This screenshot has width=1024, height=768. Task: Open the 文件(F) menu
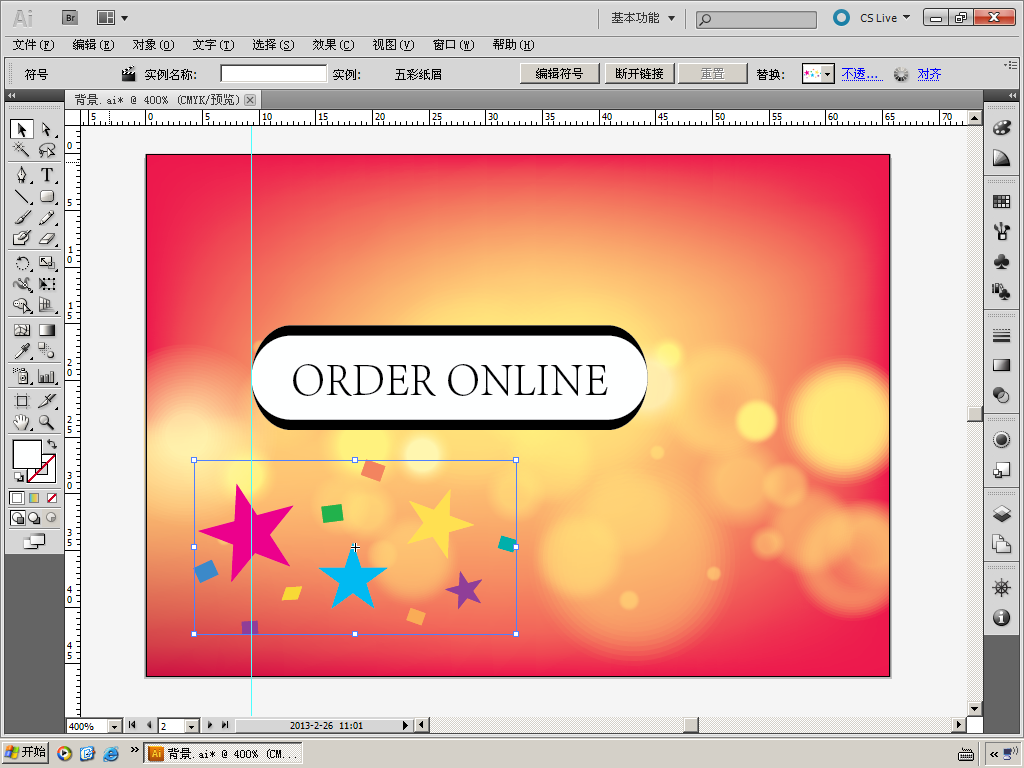(x=33, y=45)
